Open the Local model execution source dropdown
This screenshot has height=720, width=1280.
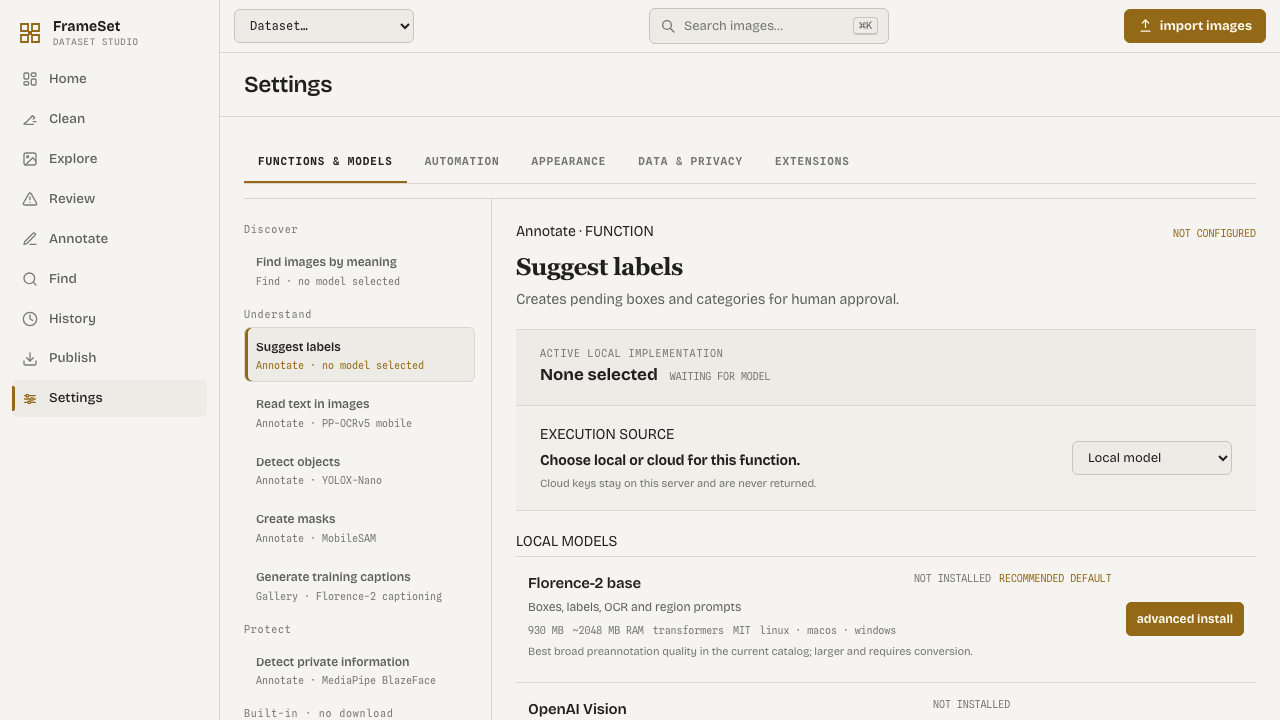1152,458
